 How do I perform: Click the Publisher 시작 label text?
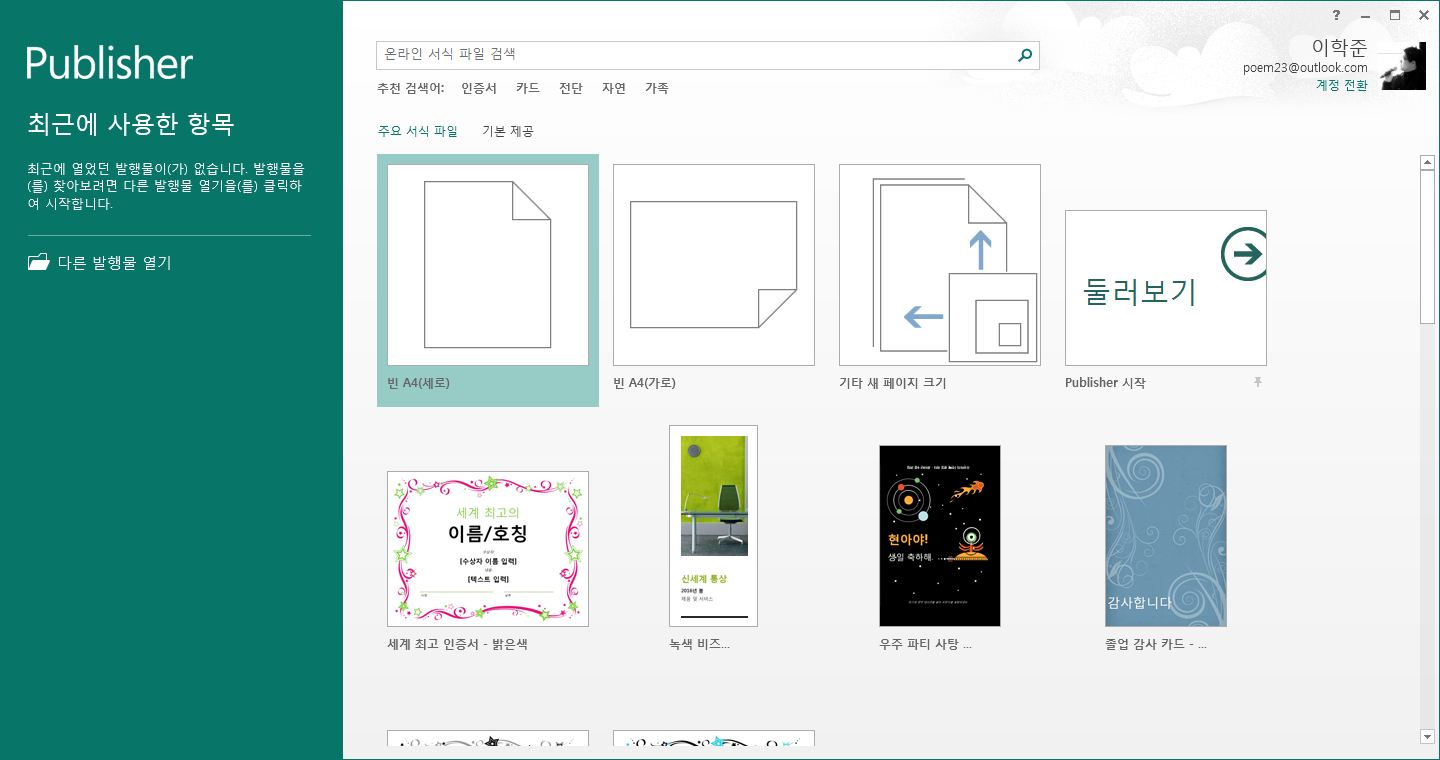coord(1105,383)
